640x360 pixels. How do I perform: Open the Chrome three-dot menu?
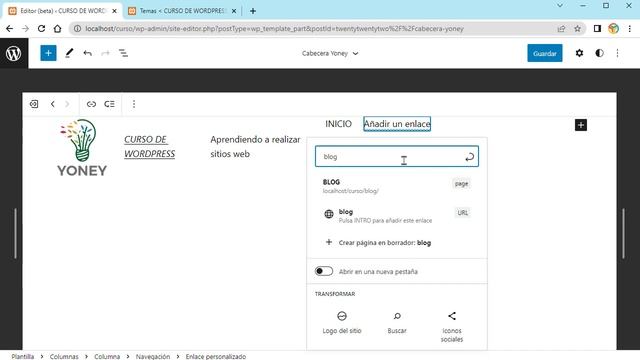[630, 29]
